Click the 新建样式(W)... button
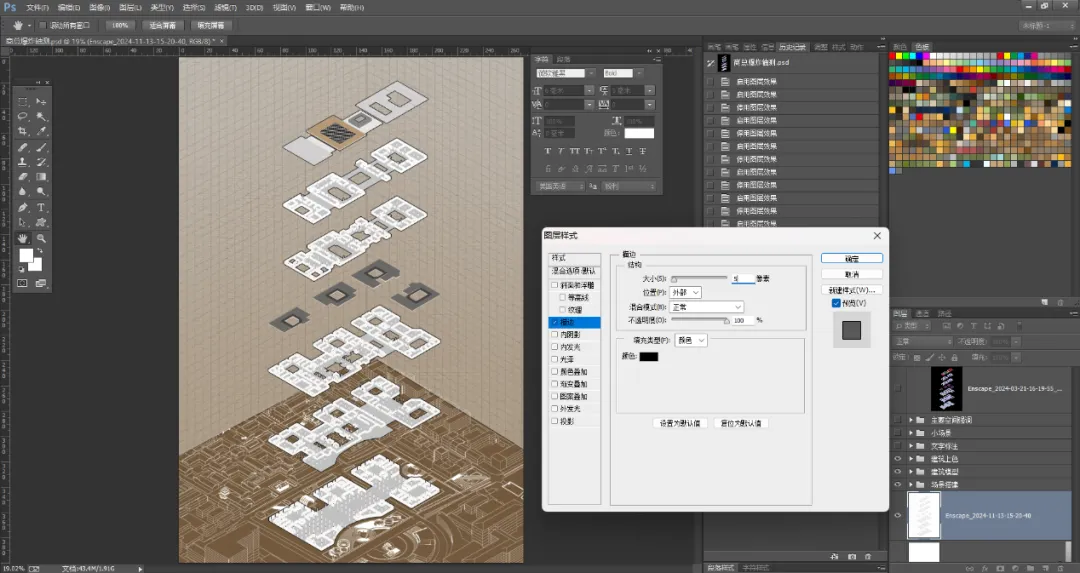 point(851,290)
